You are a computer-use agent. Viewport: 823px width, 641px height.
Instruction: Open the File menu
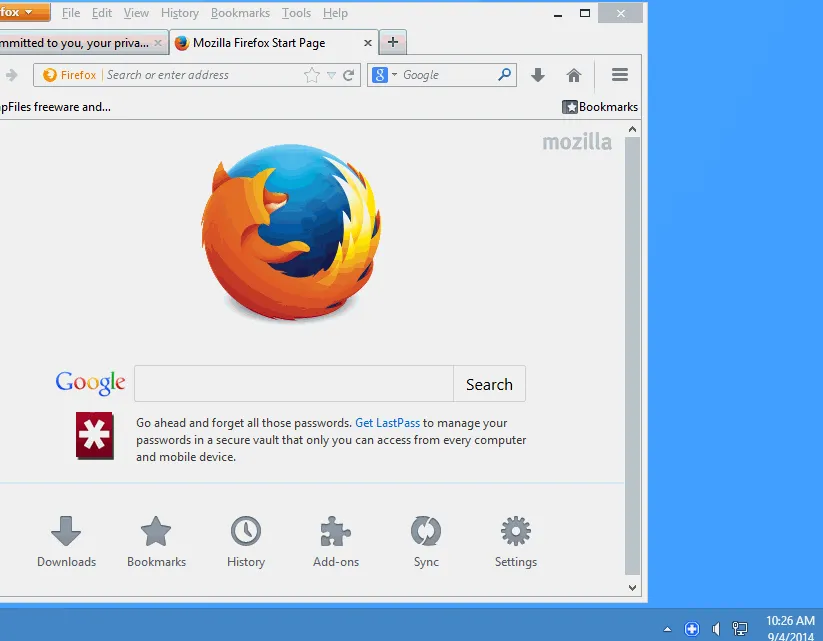(71, 13)
